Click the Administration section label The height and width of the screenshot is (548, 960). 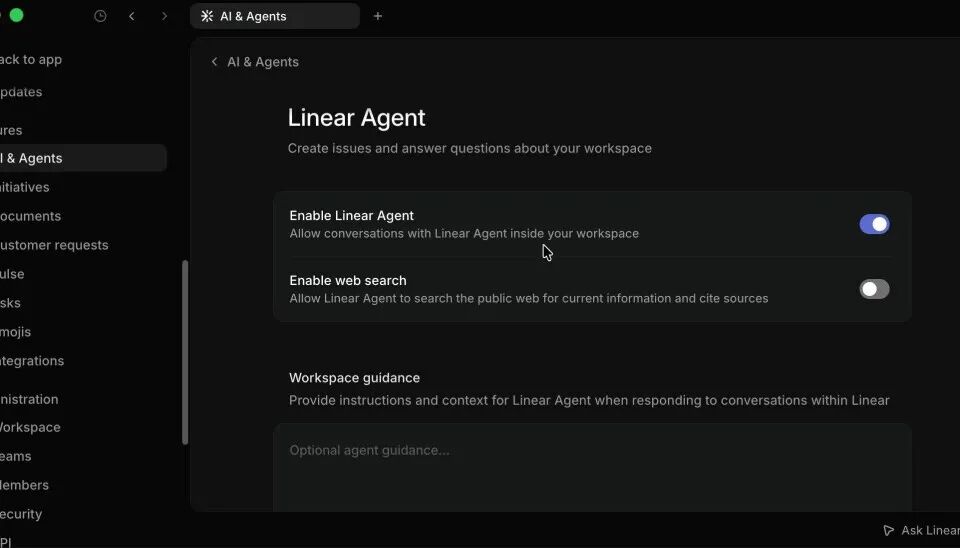(x=29, y=399)
